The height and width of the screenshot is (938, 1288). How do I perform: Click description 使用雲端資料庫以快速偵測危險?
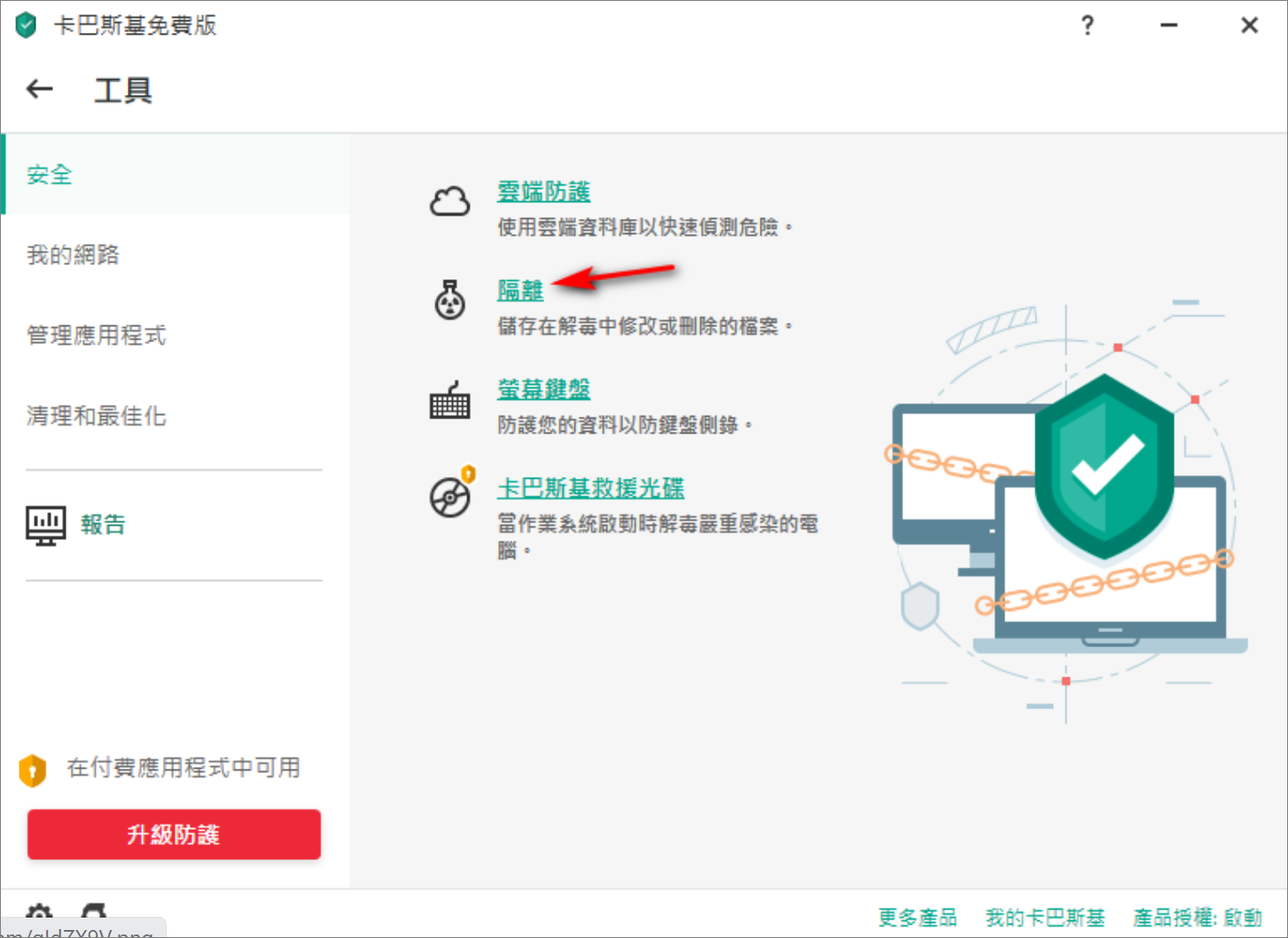coord(644,228)
